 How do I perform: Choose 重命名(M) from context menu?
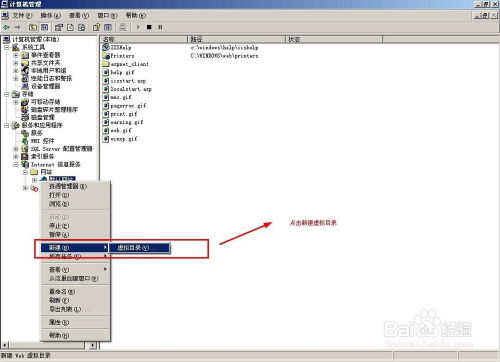(74, 291)
